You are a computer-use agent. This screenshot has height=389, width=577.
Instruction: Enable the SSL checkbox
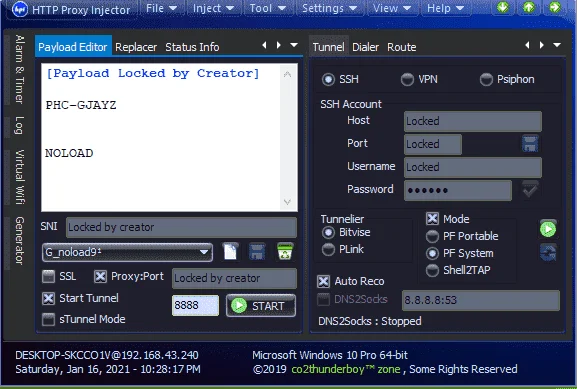click(48, 276)
